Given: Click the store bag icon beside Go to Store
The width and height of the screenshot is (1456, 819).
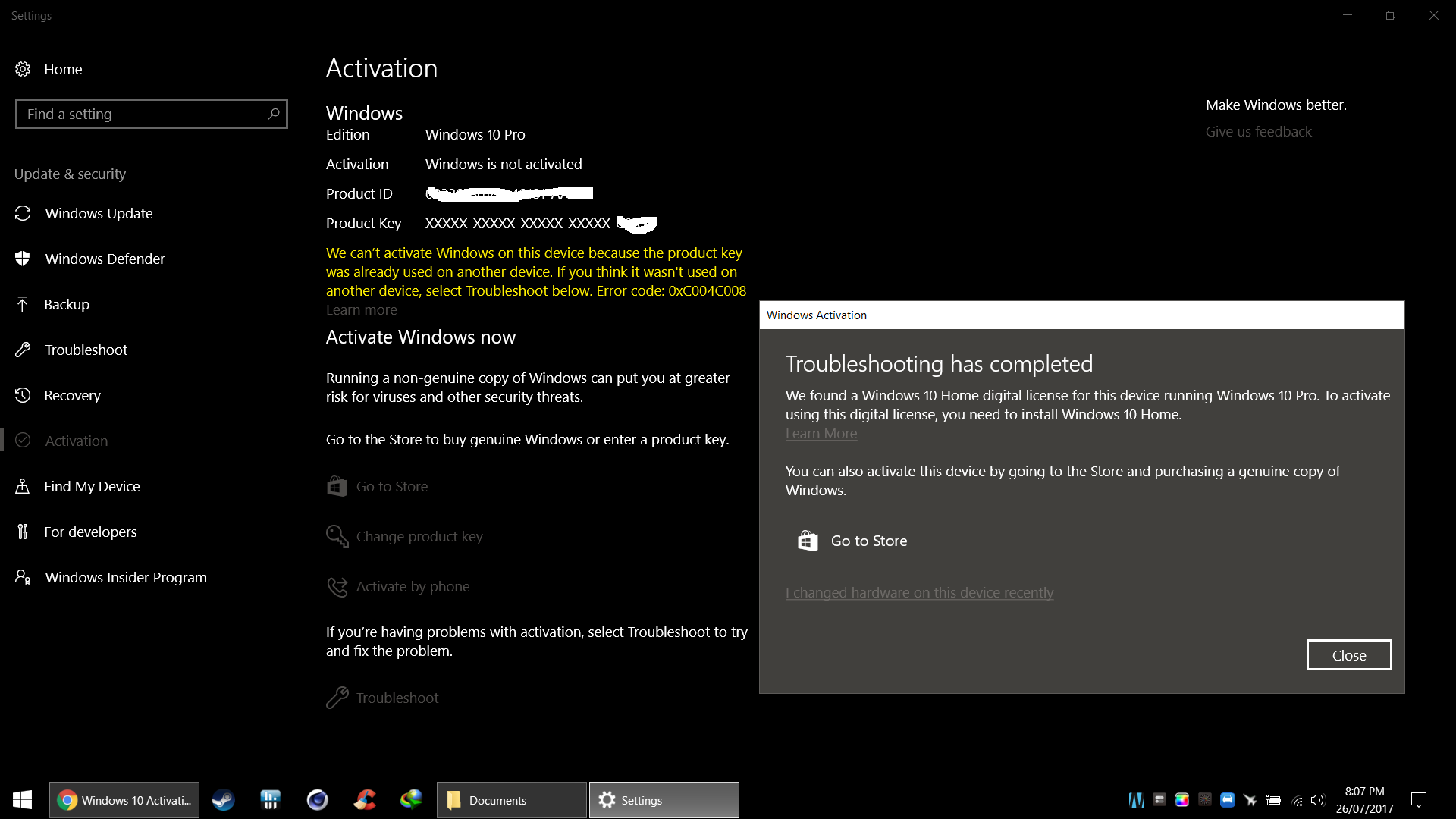Looking at the screenshot, I should click(337, 486).
